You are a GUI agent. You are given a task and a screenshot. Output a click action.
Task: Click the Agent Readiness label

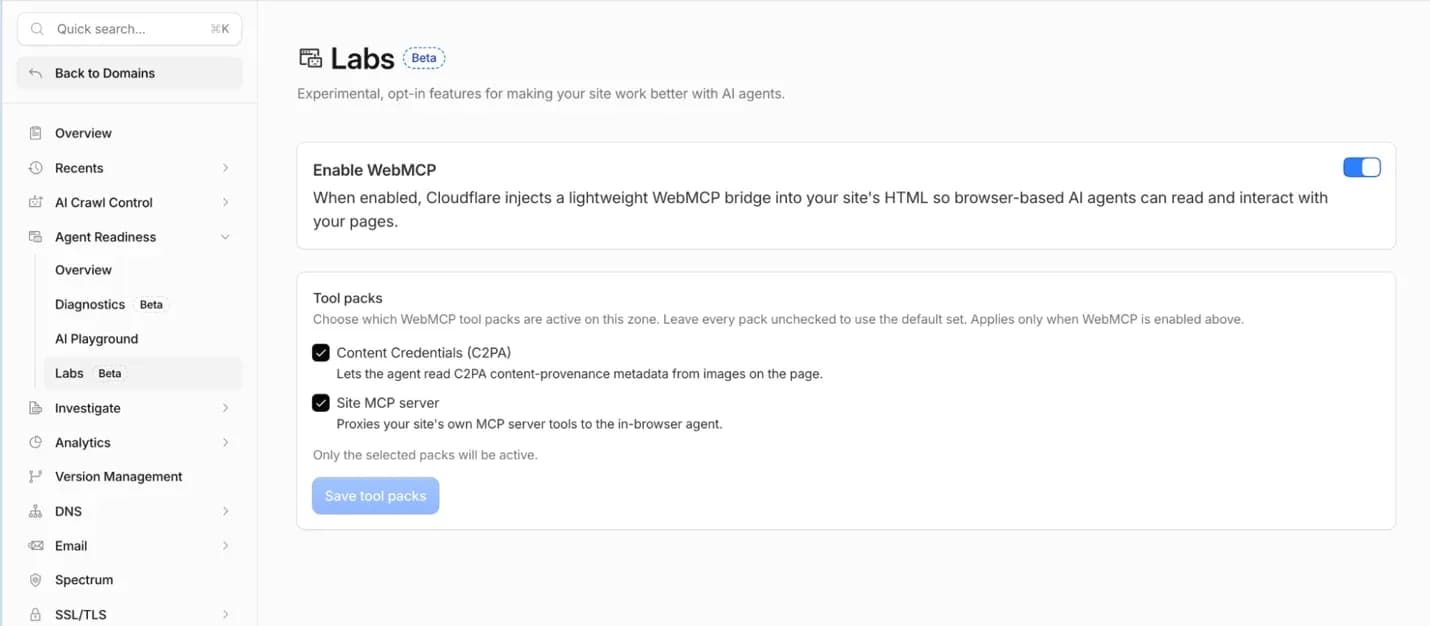105,237
